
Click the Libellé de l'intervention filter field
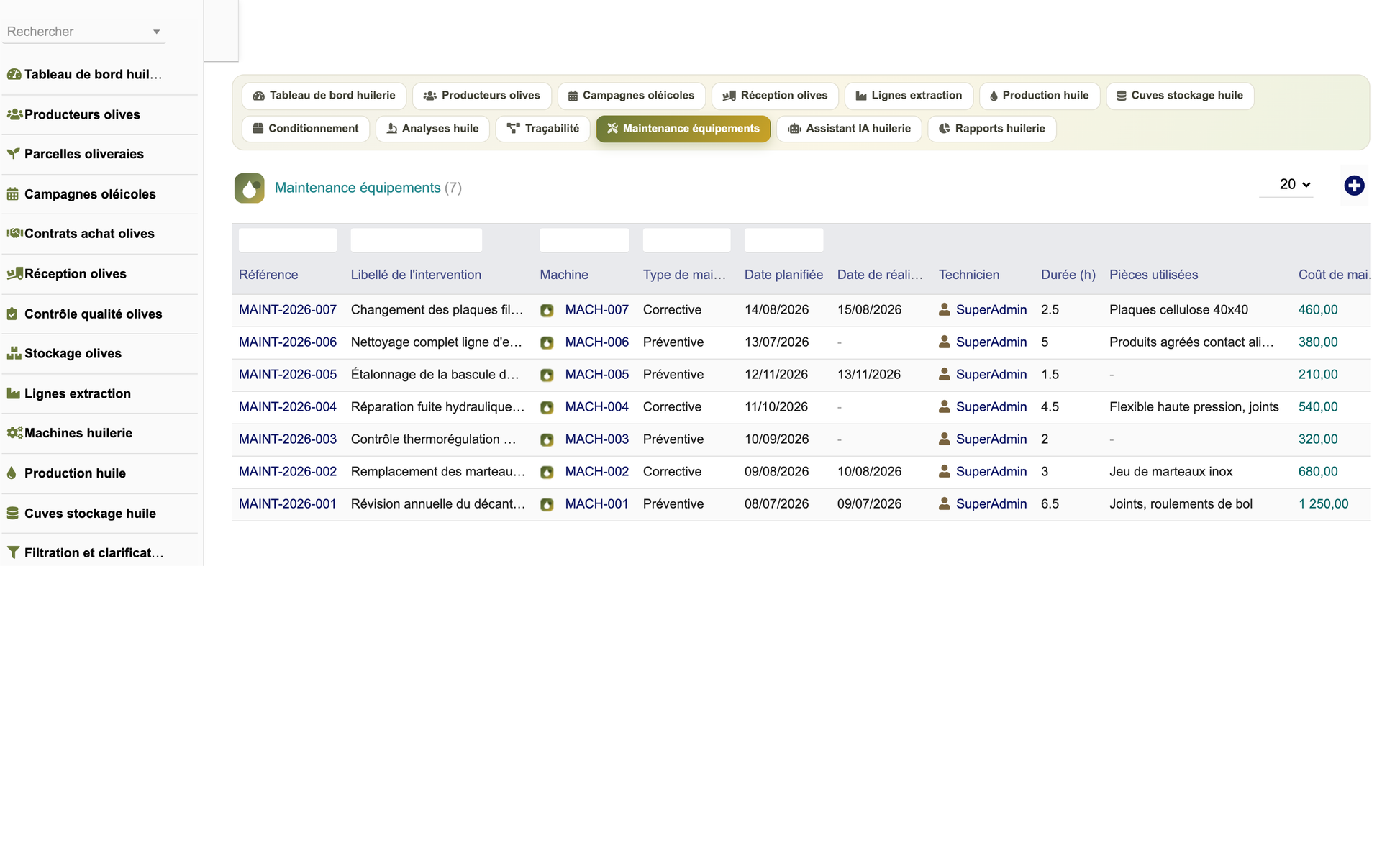coord(417,240)
